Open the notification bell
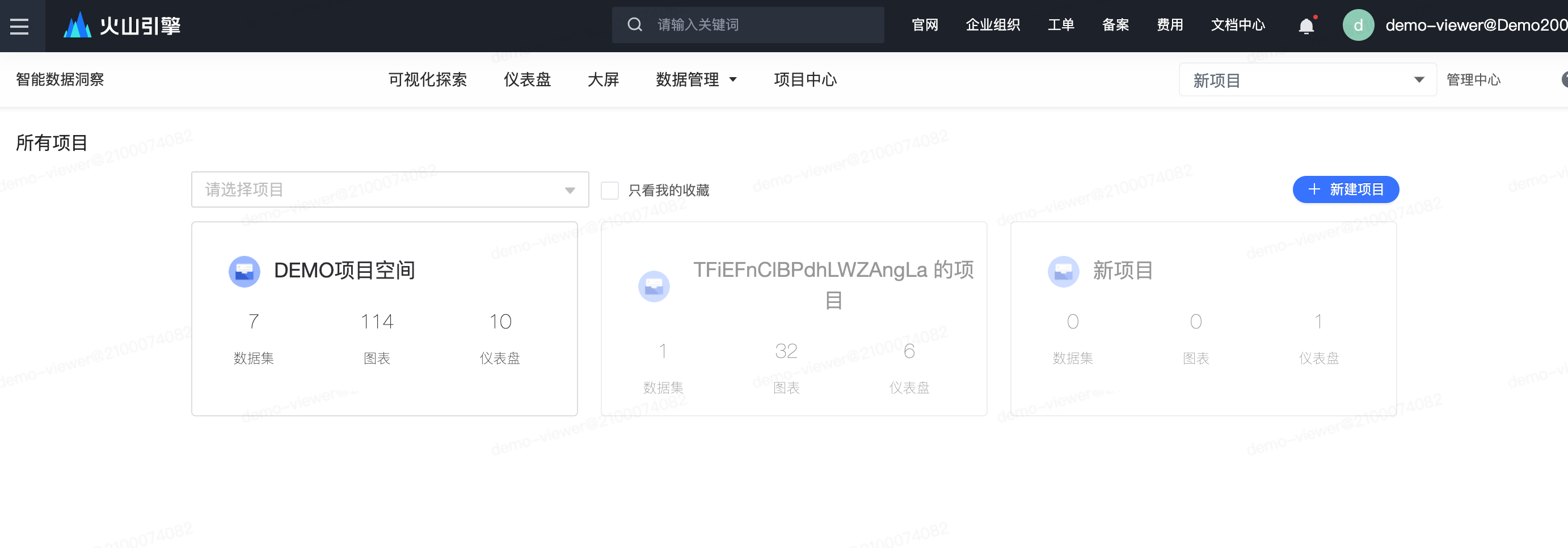Viewport: 1568px width, 548px height. (1306, 26)
